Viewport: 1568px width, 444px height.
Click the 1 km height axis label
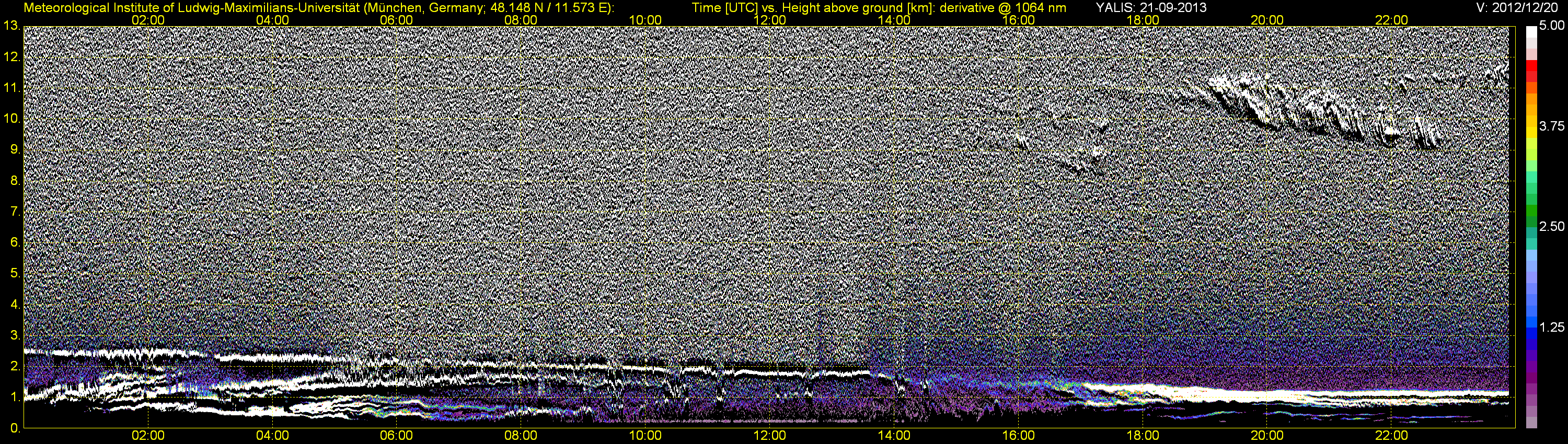pos(15,397)
